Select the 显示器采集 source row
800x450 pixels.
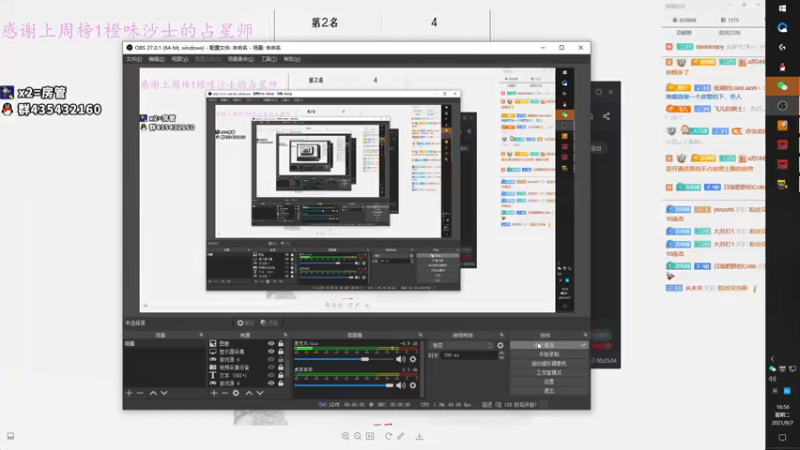(x=248, y=352)
